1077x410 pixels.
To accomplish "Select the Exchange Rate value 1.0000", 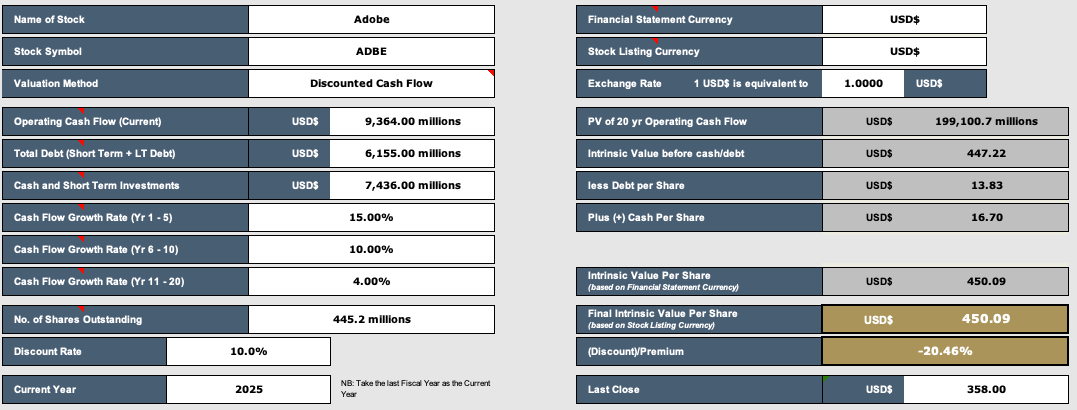I will [x=863, y=84].
